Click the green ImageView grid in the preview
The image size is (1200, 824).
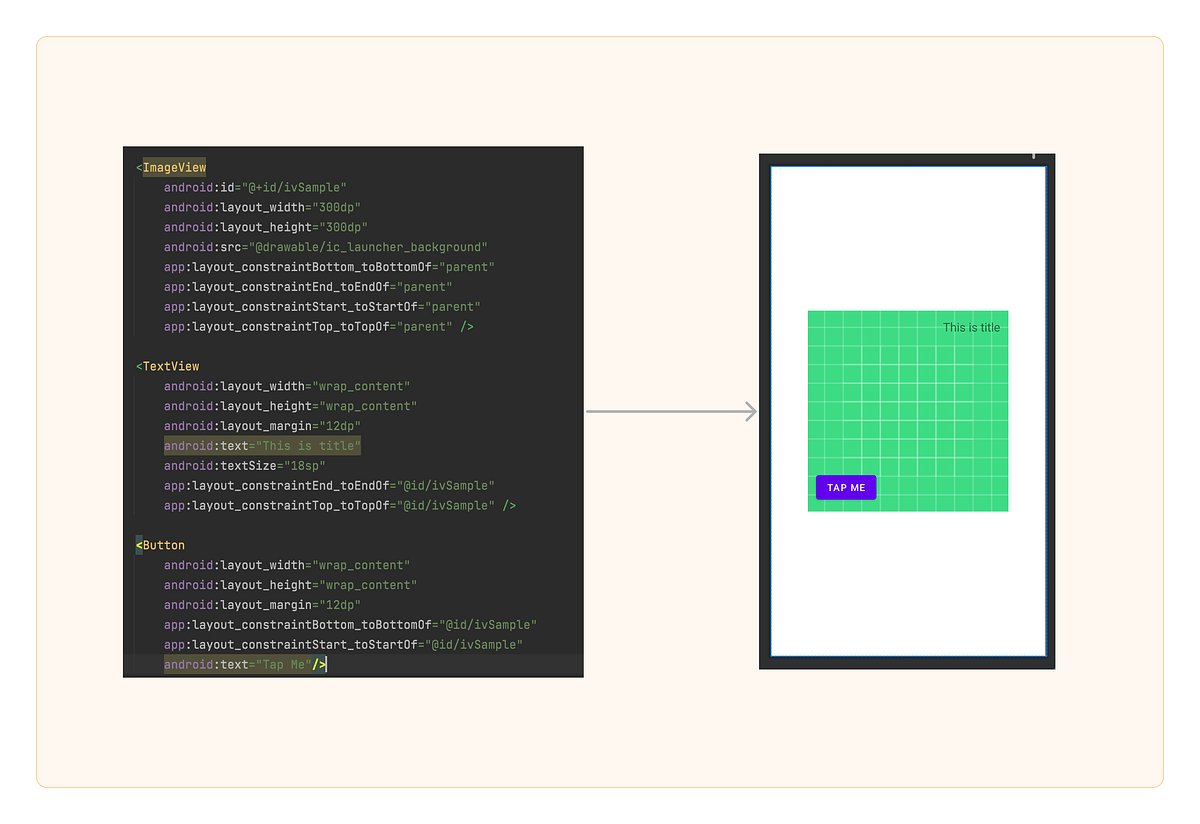[908, 412]
